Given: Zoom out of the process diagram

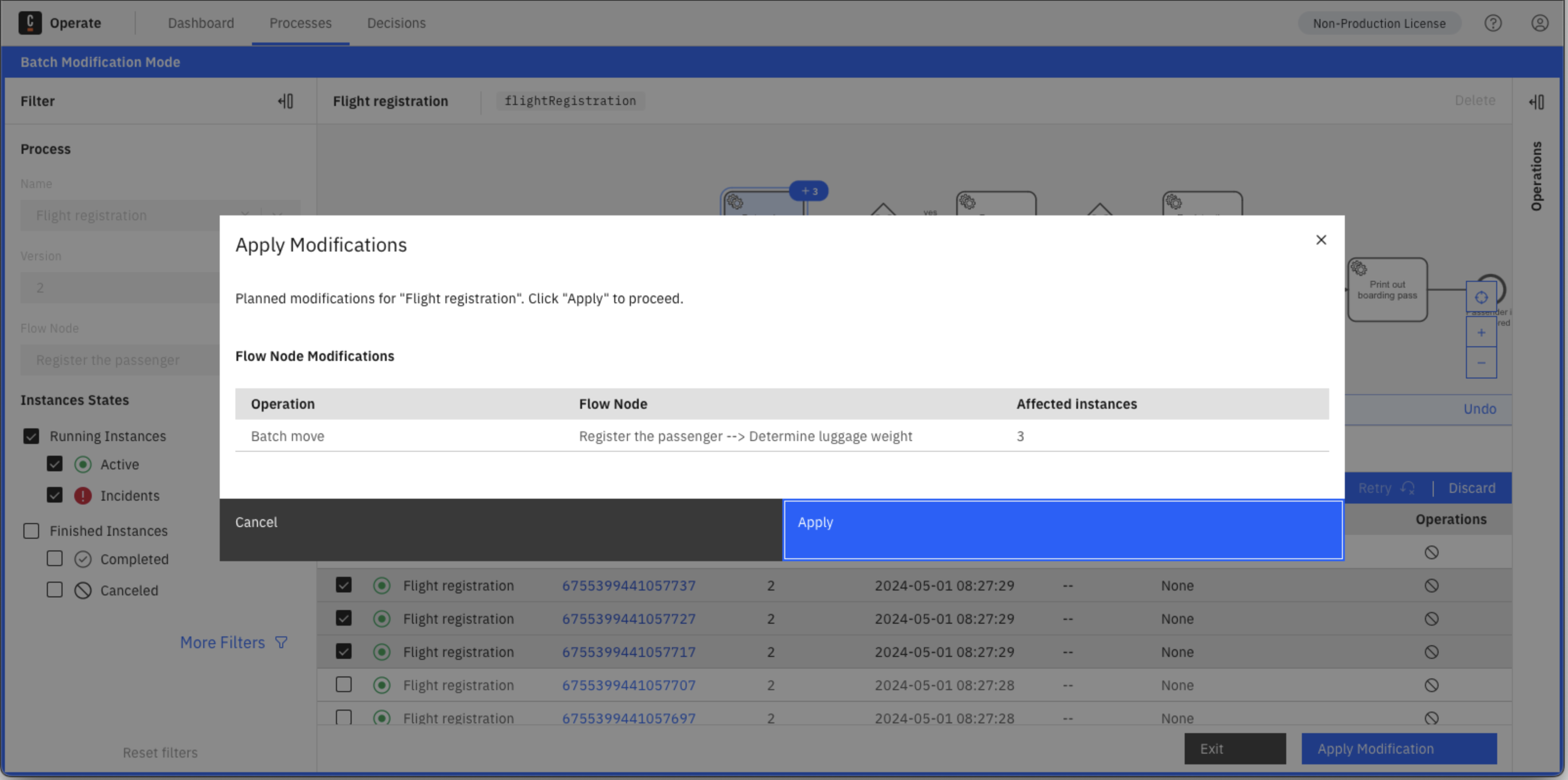Looking at the screenshot, I should pyautogui.click(x=1482, y=362).
